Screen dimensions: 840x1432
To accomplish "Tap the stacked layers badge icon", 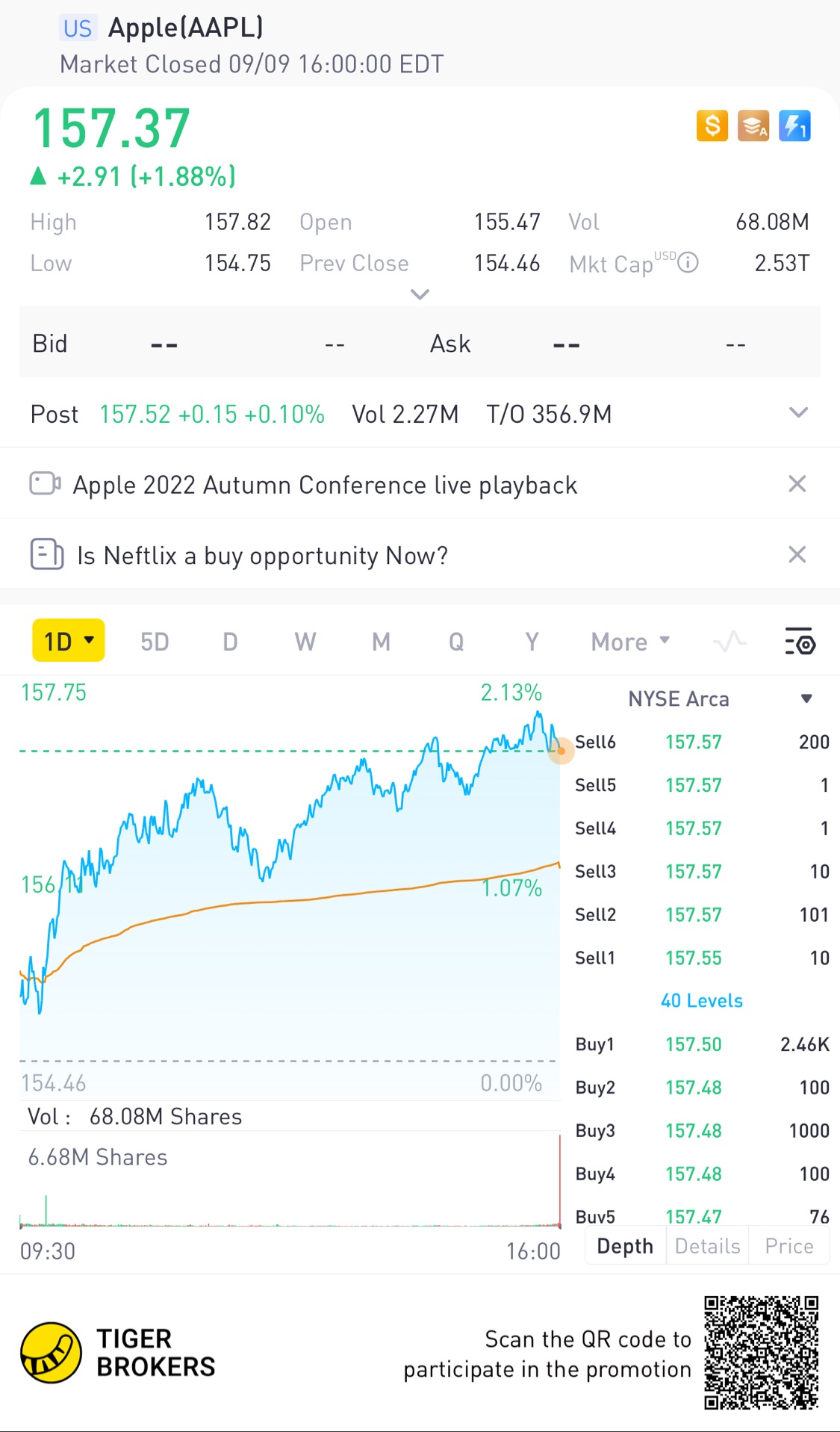I will (753, 125).
